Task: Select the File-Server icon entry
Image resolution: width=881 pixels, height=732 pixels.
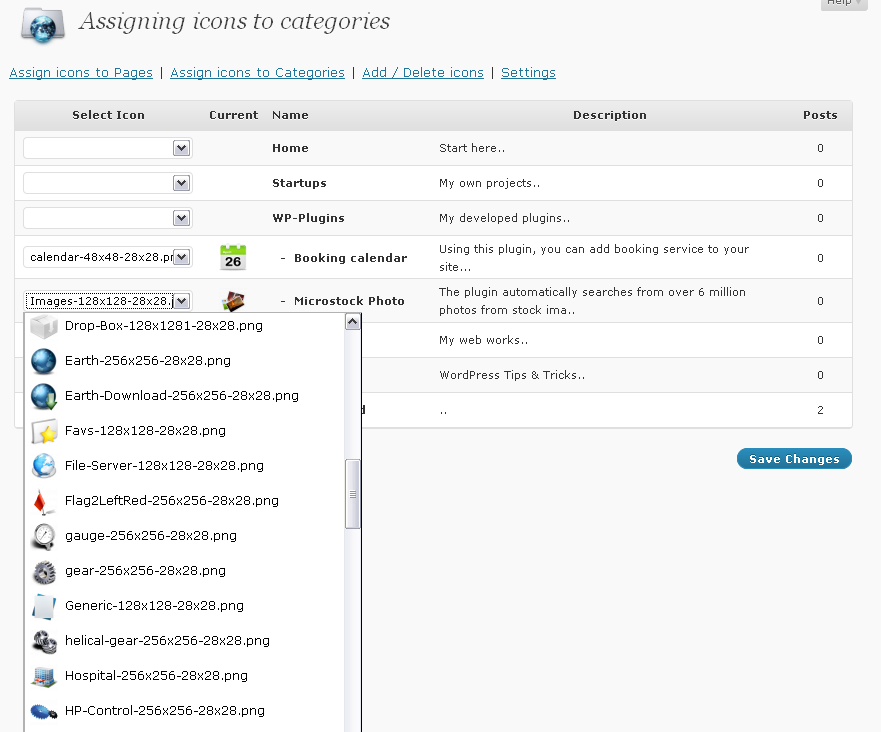Action: 164,466
